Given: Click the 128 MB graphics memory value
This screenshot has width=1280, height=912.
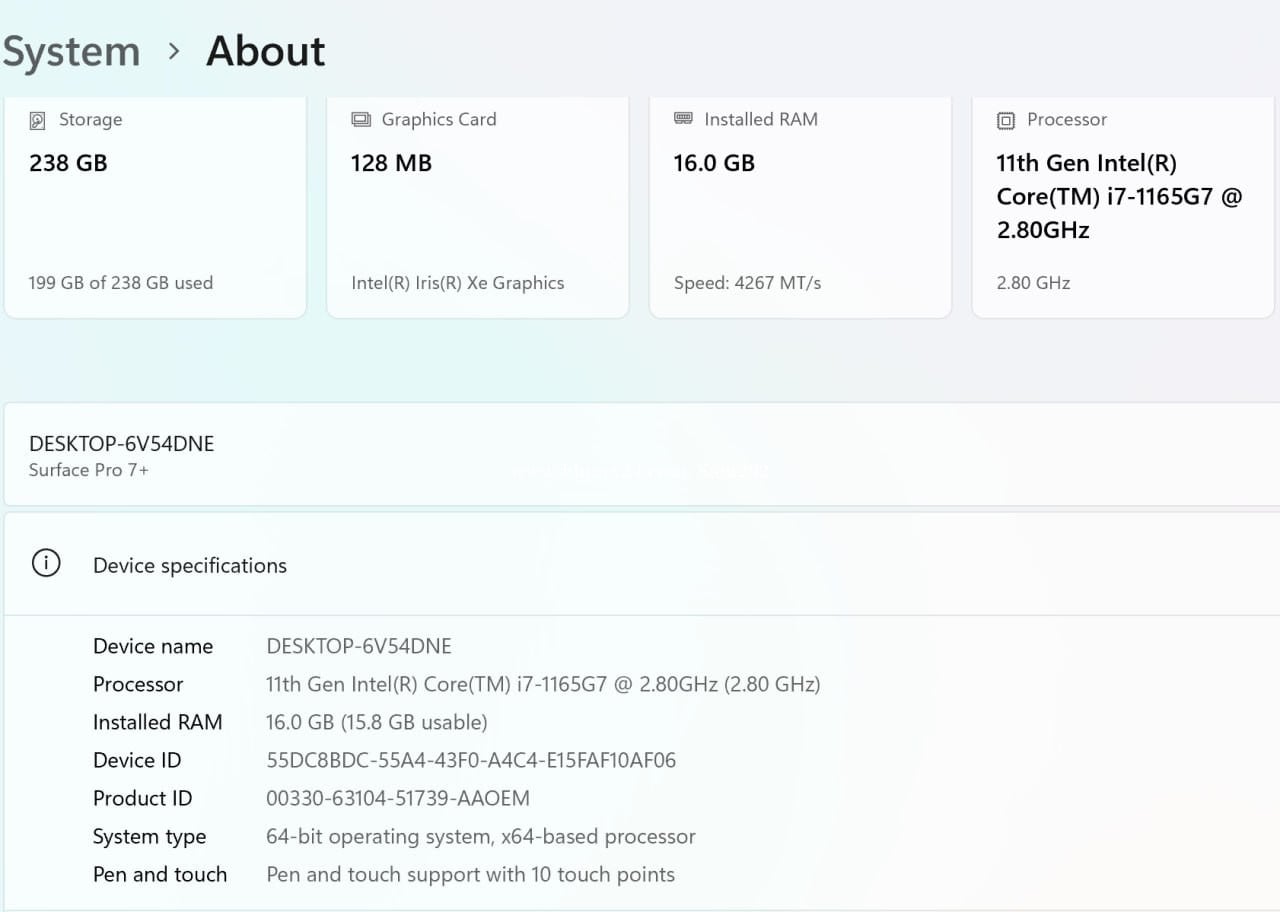Looking at the screenshot, I should (x=390, y=163).
